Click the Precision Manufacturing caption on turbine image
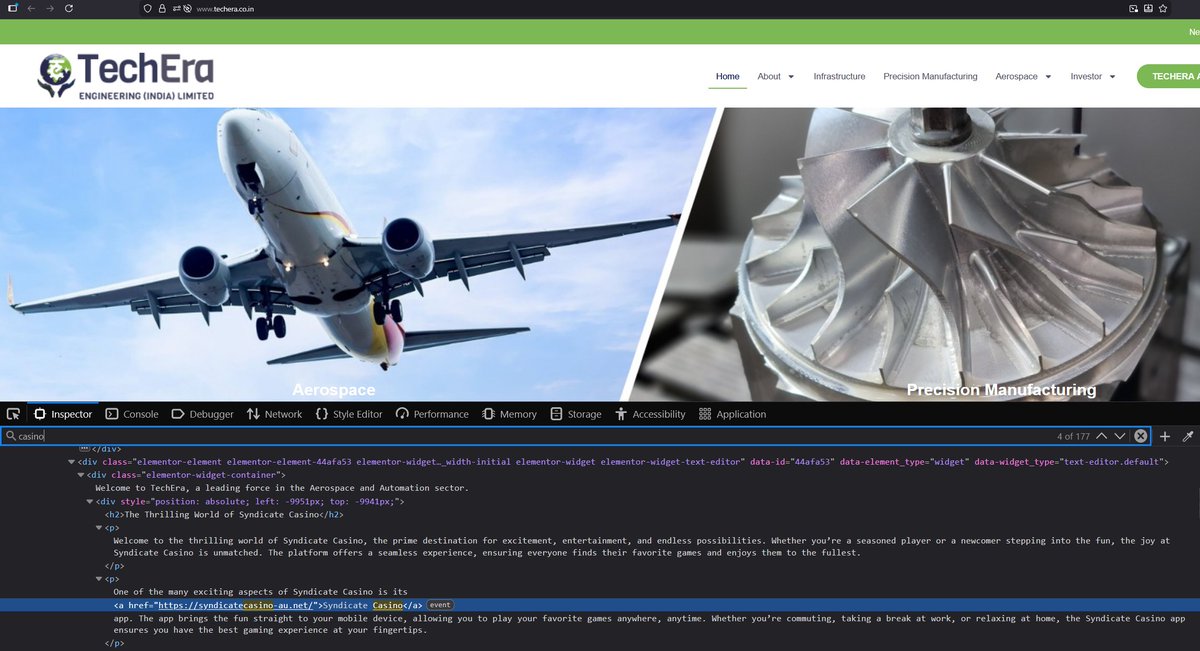 1001,390
